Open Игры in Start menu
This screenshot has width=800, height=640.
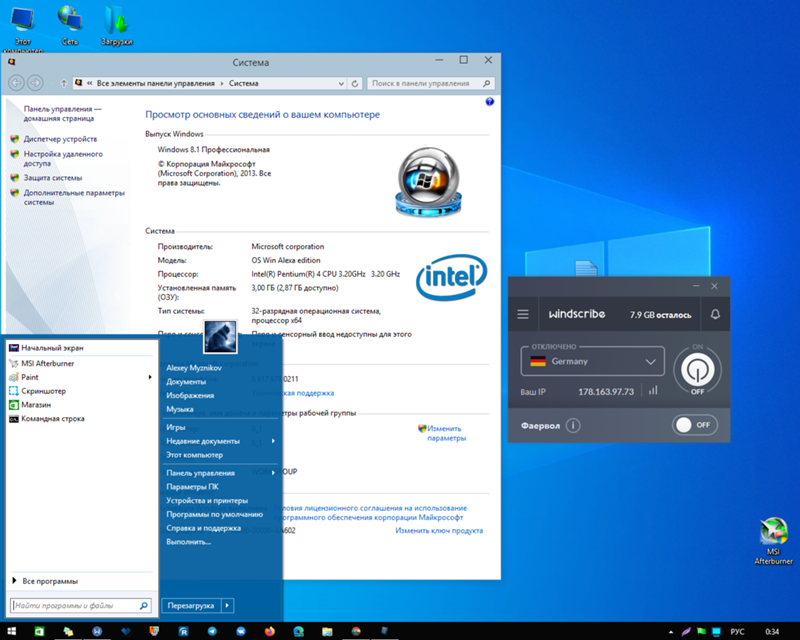176,427
